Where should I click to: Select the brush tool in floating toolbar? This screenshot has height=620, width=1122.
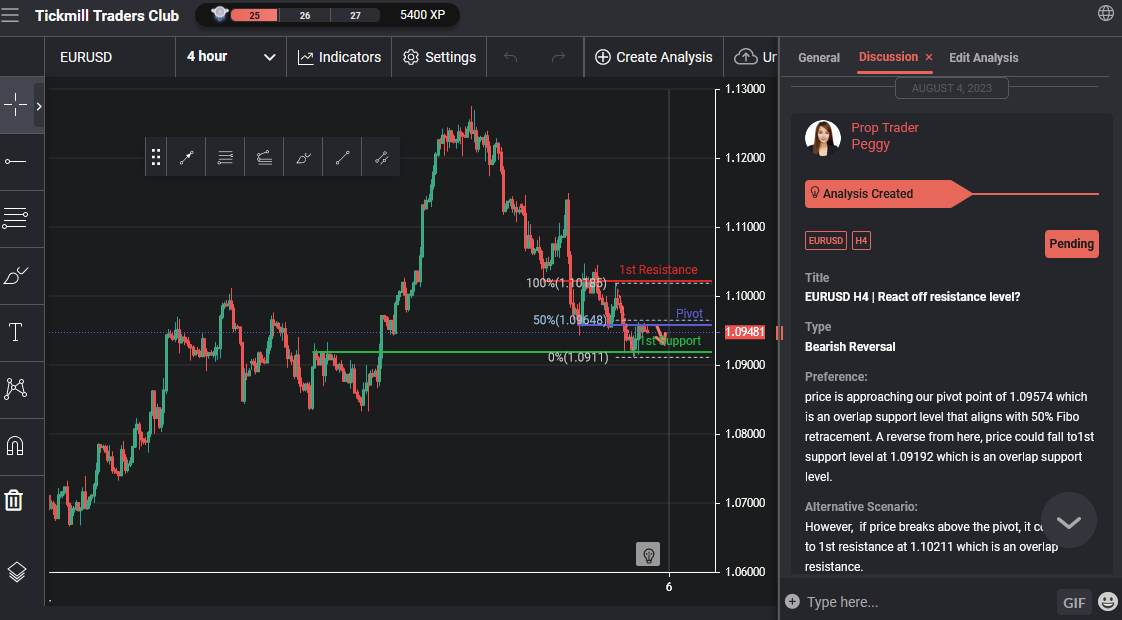(x=303, y=158)
